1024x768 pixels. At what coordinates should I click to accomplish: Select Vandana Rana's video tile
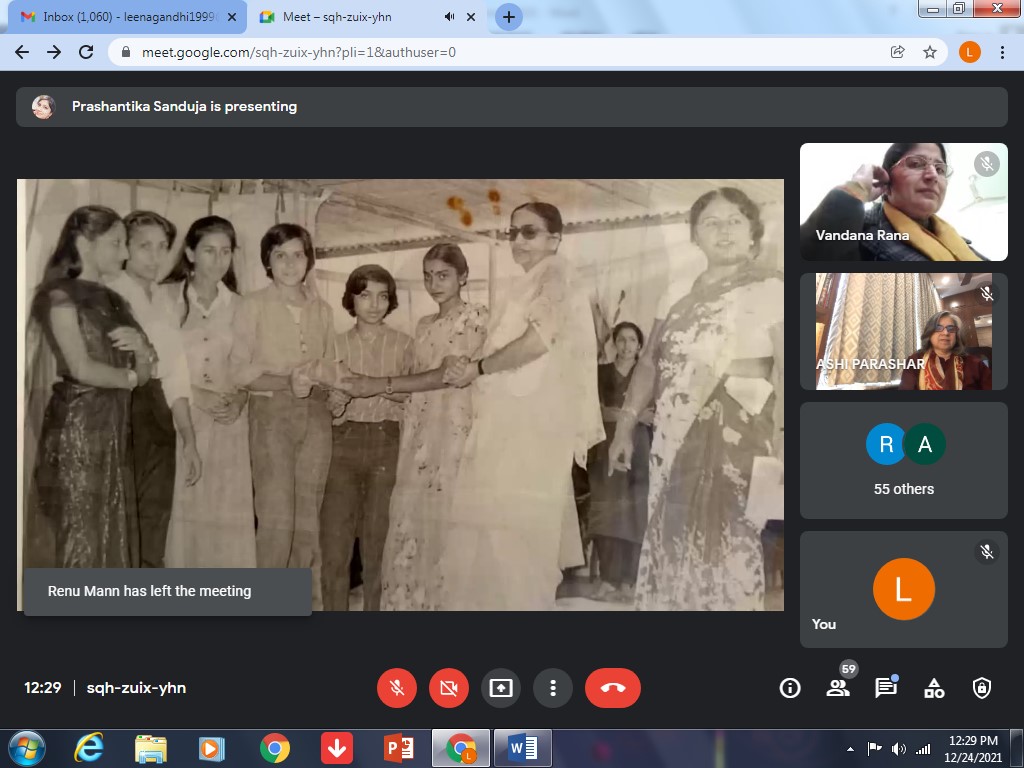coord(903,202)
